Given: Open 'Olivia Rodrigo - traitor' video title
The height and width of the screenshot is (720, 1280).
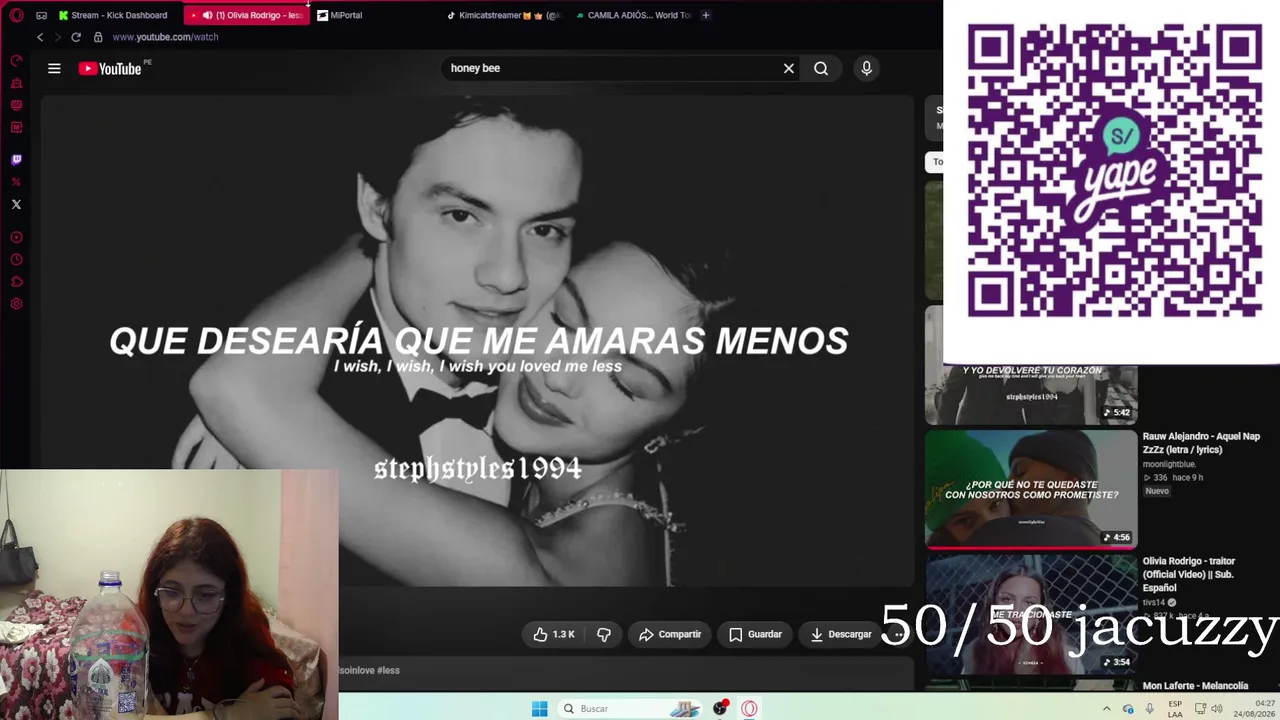Looking at the screenshot, I should tap(1189, 574).
